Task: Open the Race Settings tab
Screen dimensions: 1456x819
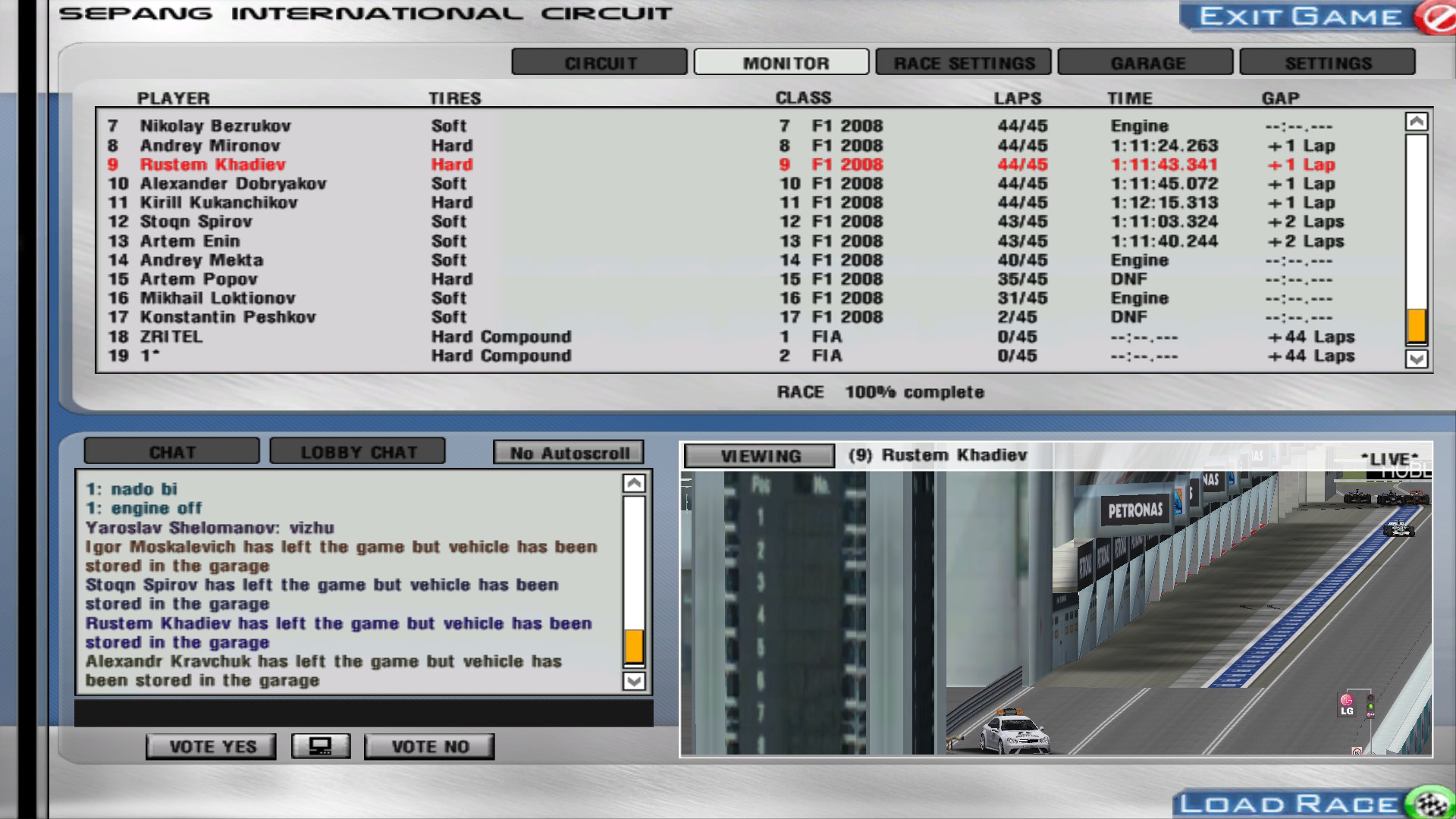Action: pos(963,63)
